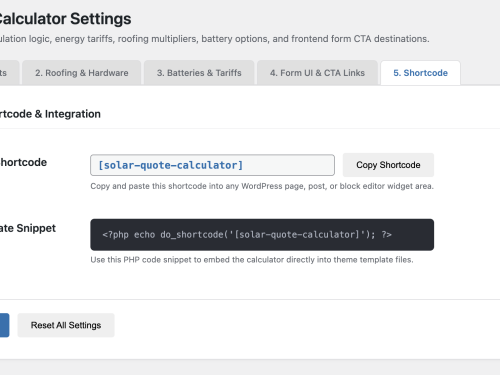Click the PHP do_shortcode snippet block
Screen dimensions: 500x375
[262, 235]
